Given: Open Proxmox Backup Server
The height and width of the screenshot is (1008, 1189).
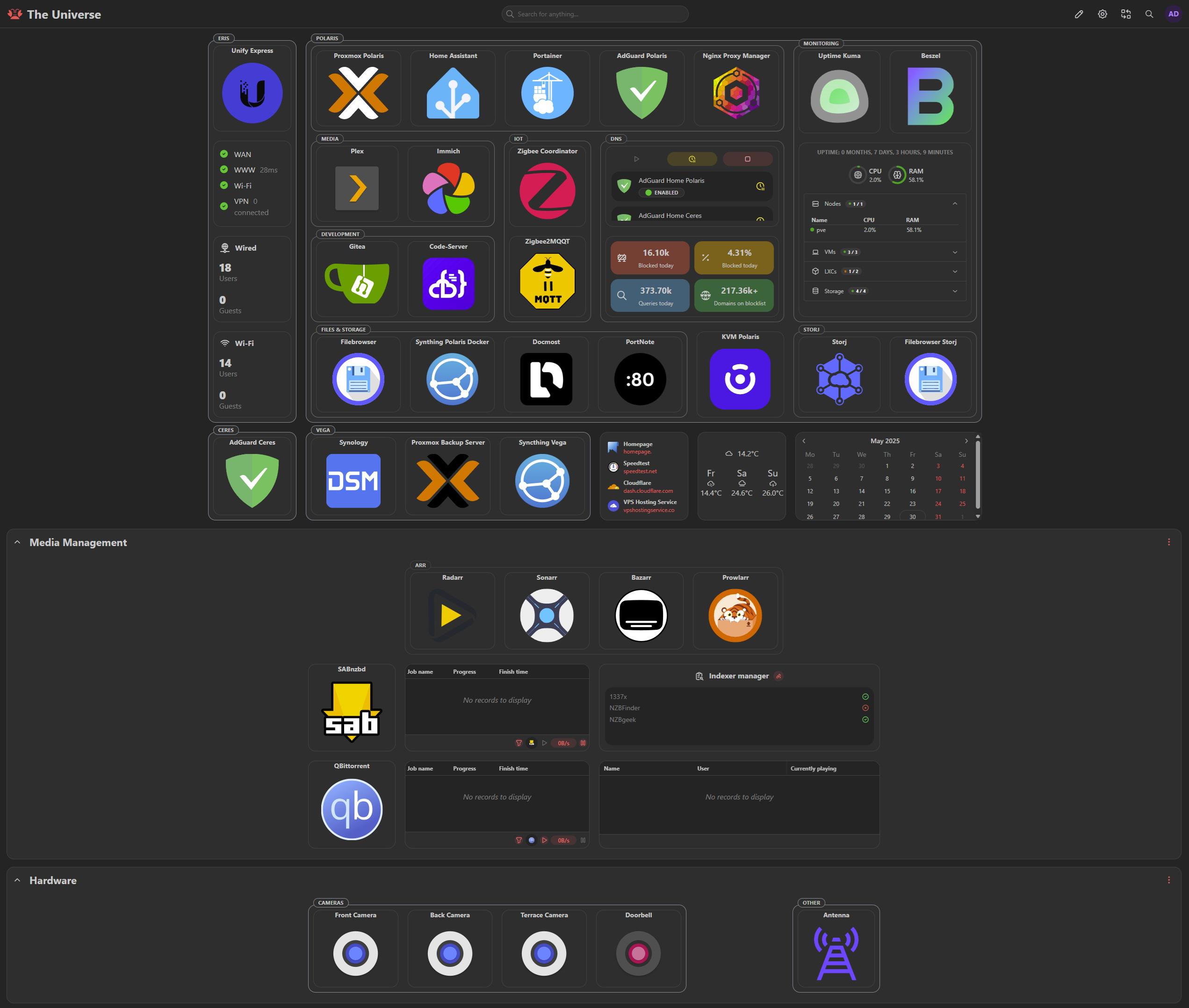Looking at the screenshot, I should (x=447, y=476).
